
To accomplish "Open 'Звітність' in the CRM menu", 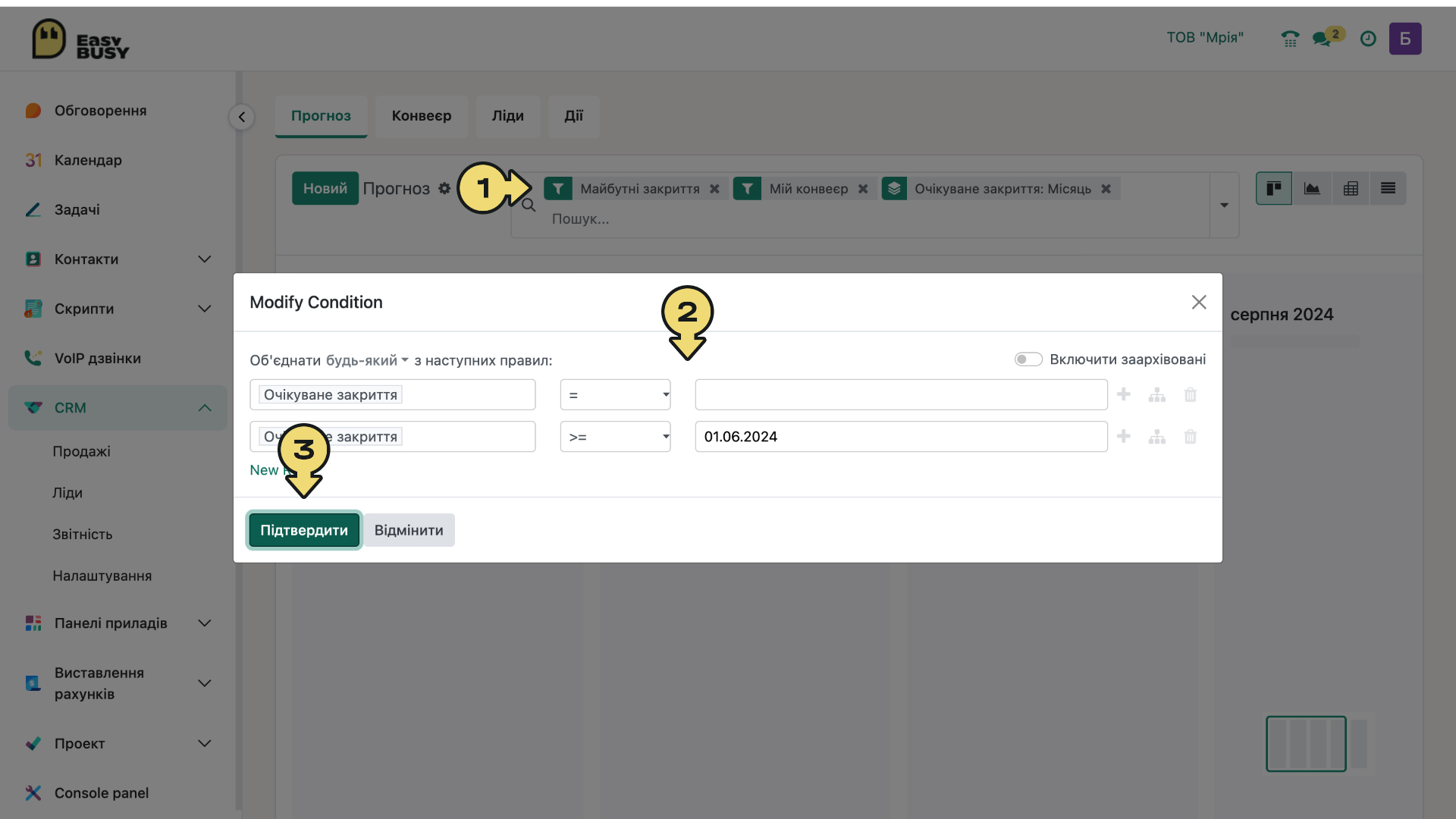I will (x=83, y=534).
